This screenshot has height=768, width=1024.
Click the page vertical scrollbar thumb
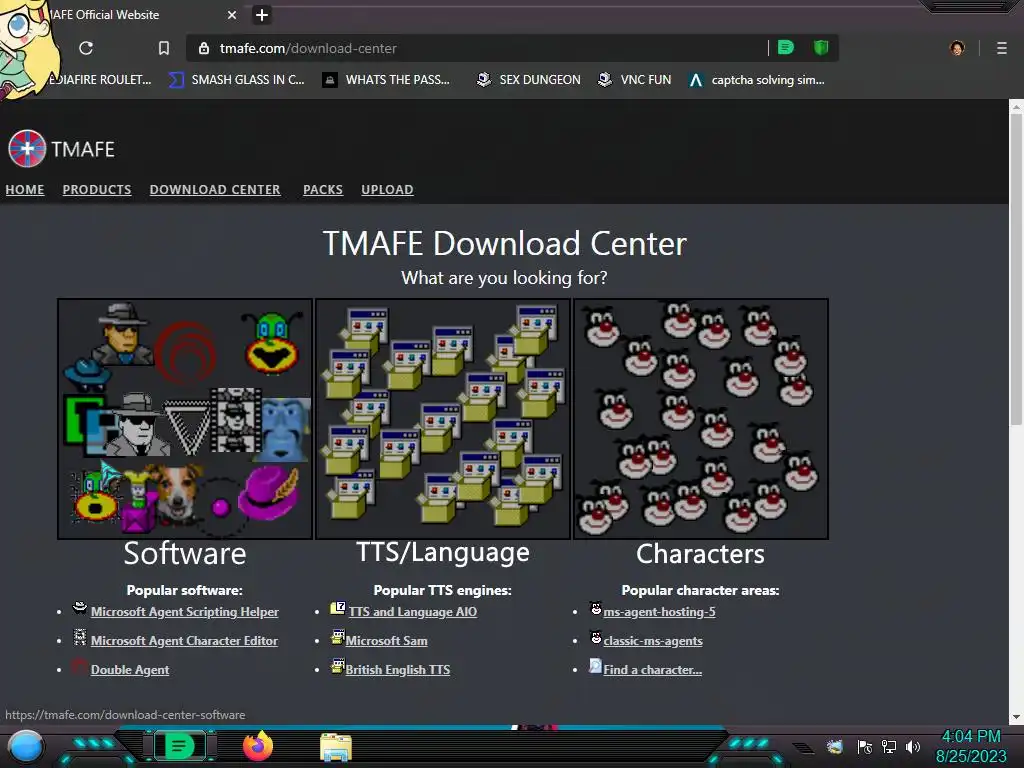1016,269
